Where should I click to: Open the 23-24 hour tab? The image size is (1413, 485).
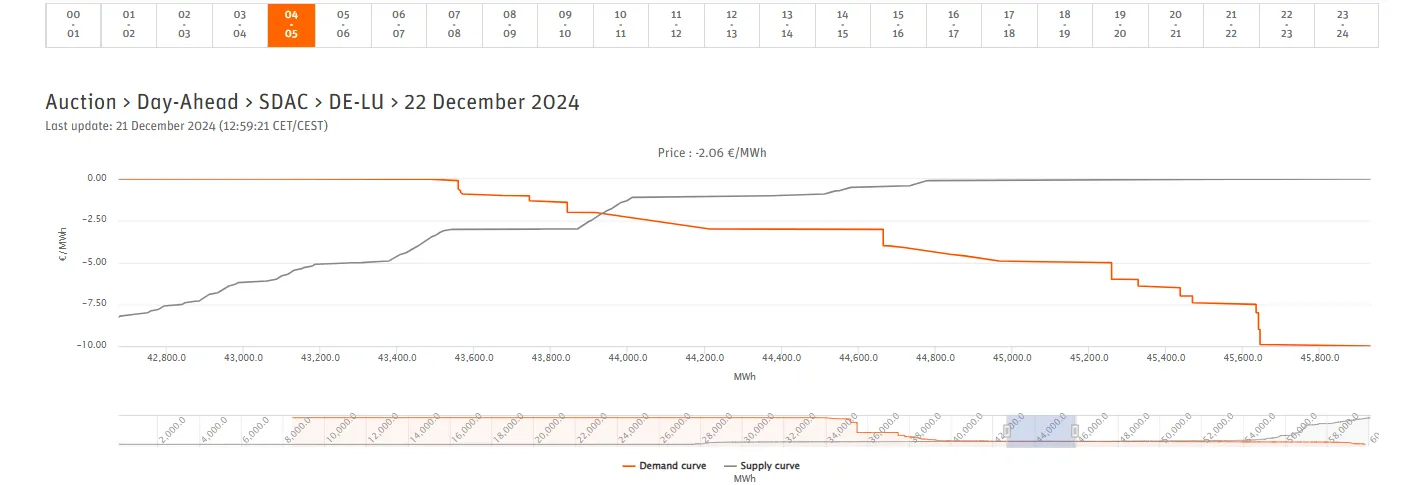(x=1342, y=25)
